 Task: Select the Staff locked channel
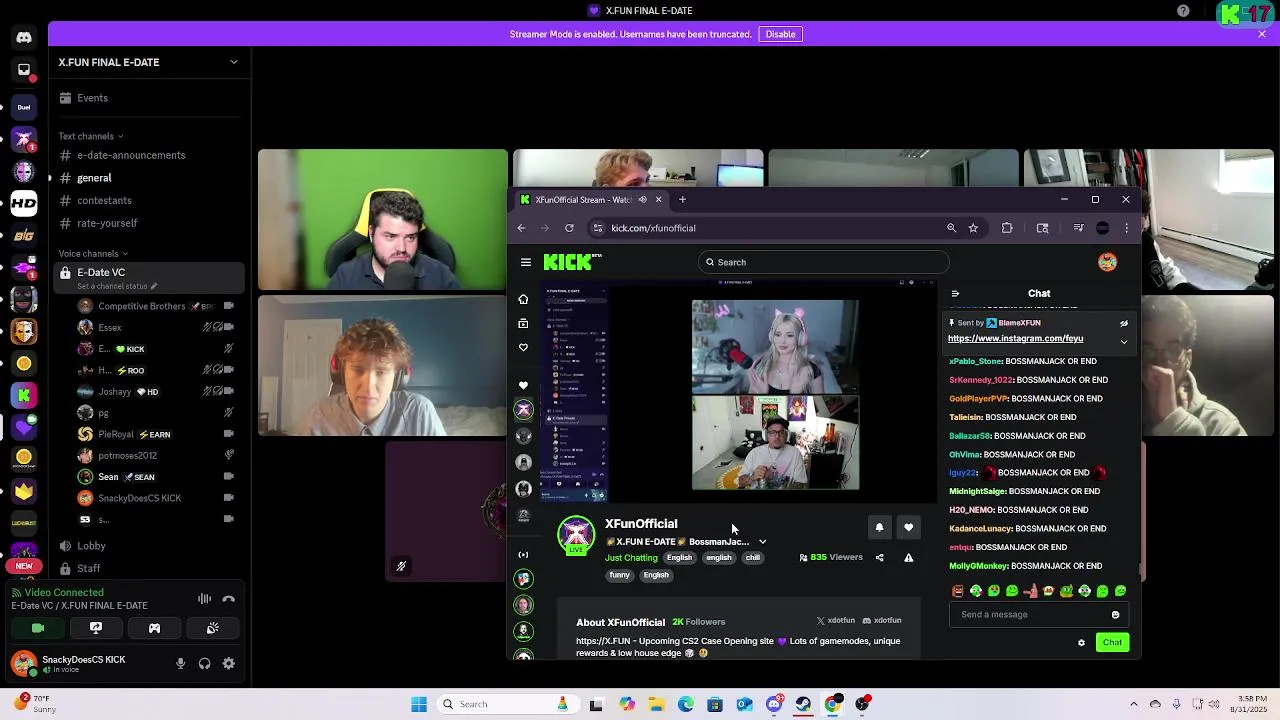pyautogui.click(x=148, y=568)
